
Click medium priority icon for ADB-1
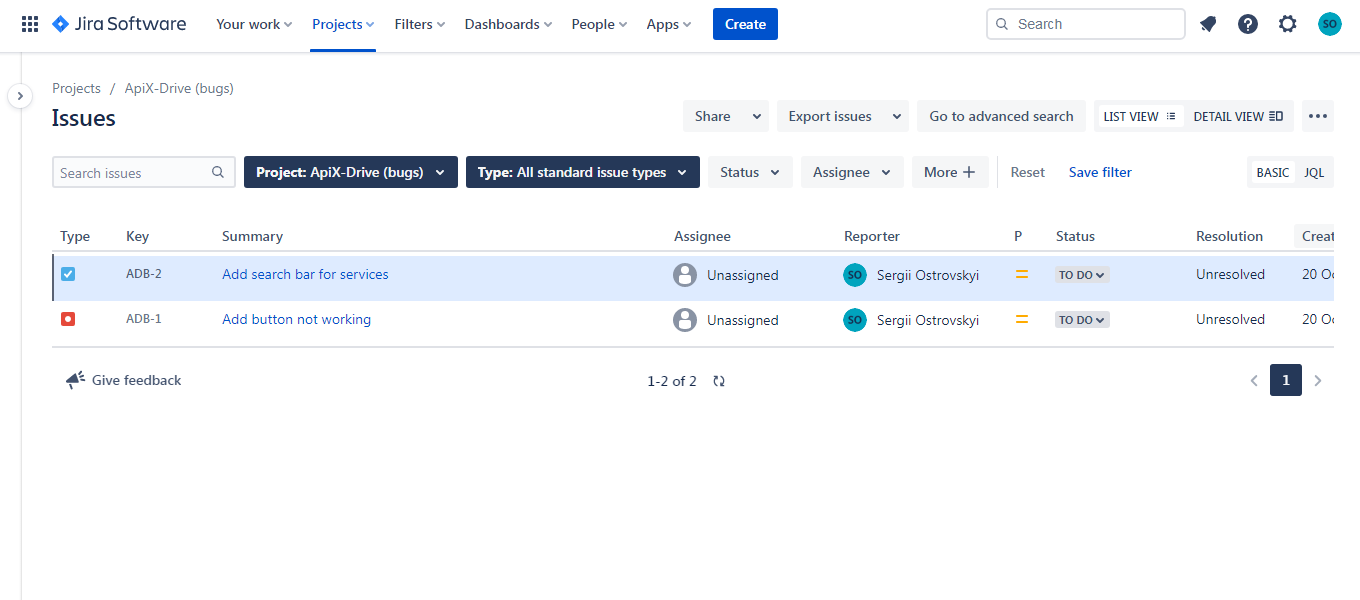pyautogui.click(x=1022, y=320)
